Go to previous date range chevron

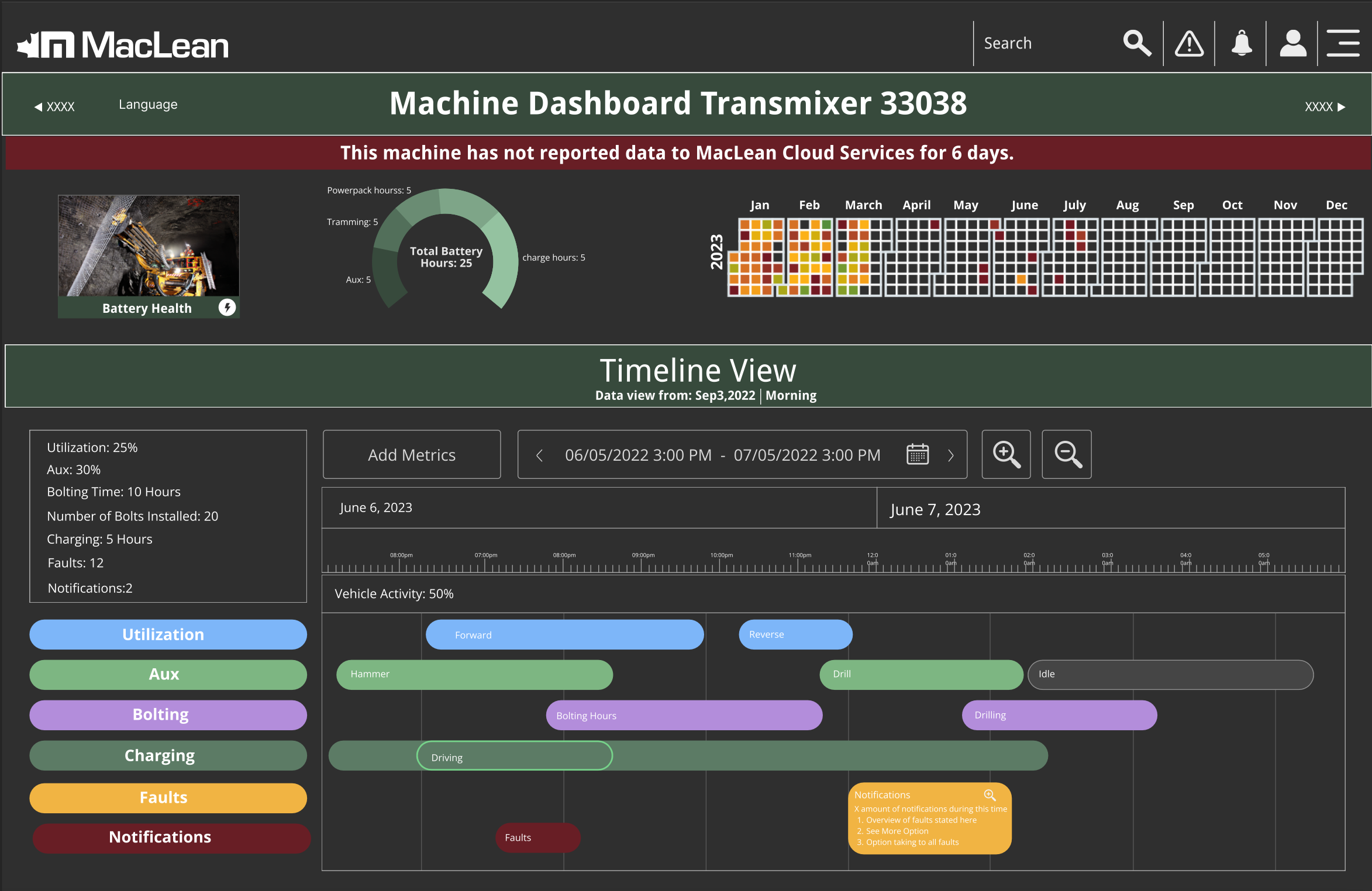(539, 455)
